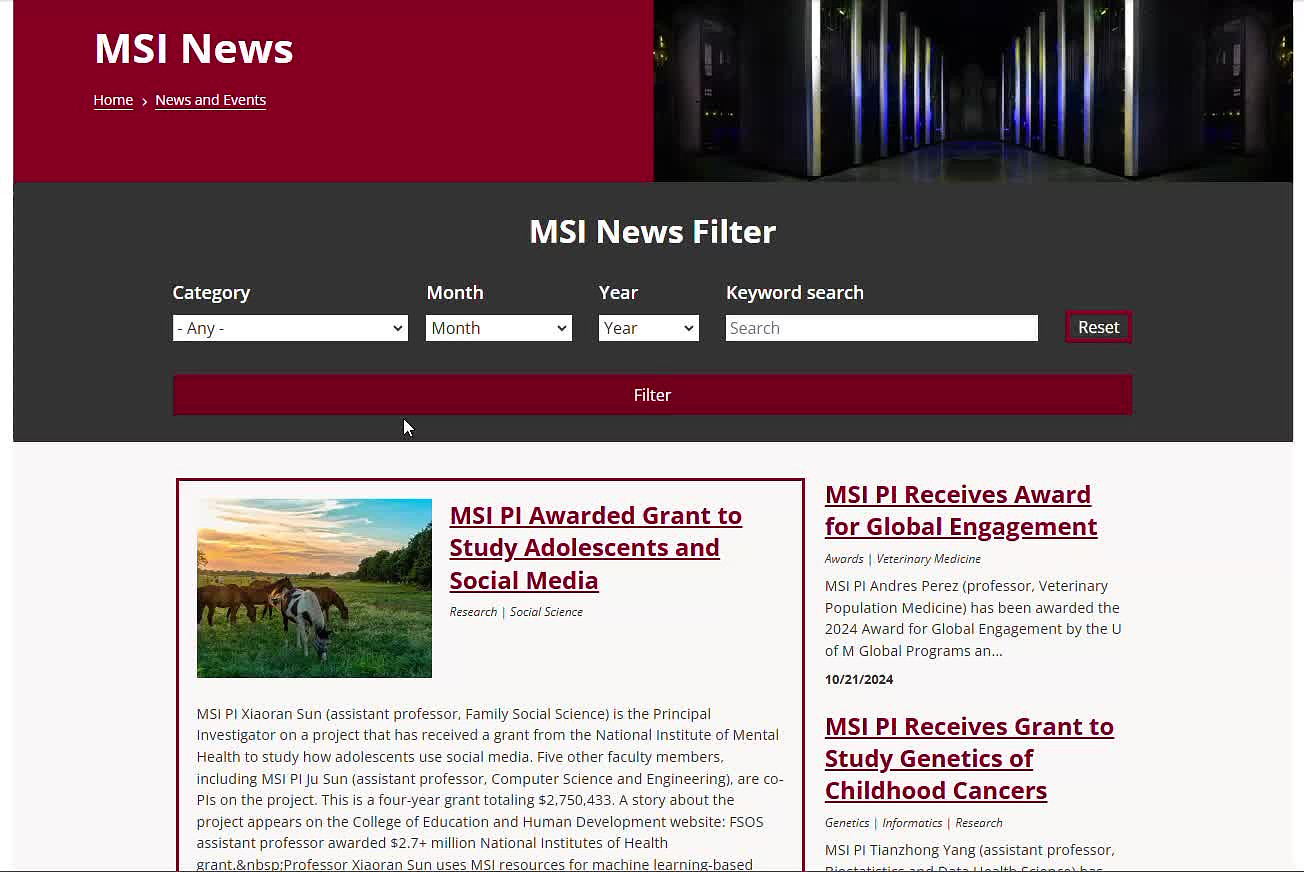Image resolution: width=1304 pixels, height=872 pixels.
Task: Open the Adolescents and Social Media article
Action: pos(595,548)
